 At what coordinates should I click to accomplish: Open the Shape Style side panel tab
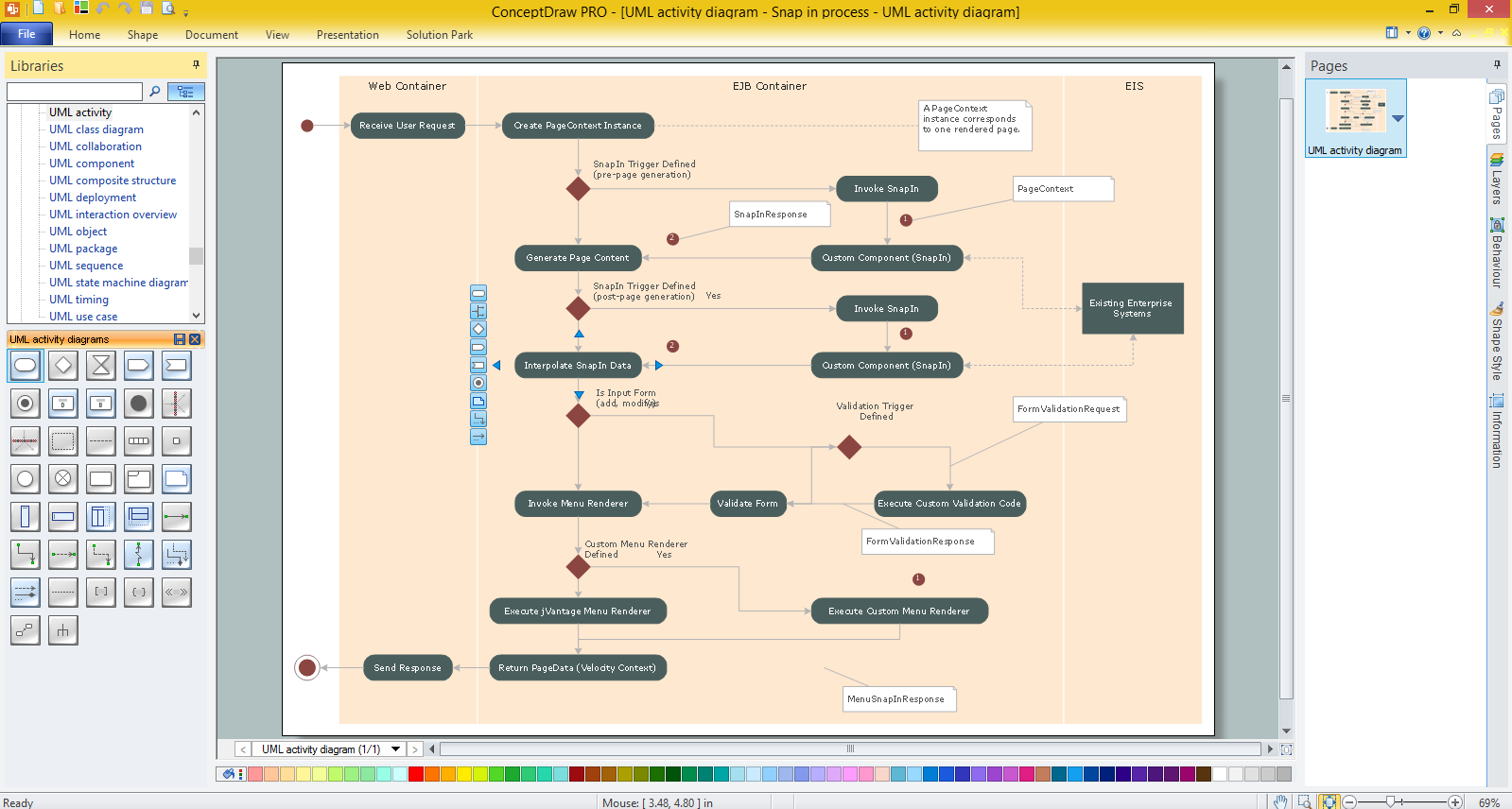(x=1497, y=340)
